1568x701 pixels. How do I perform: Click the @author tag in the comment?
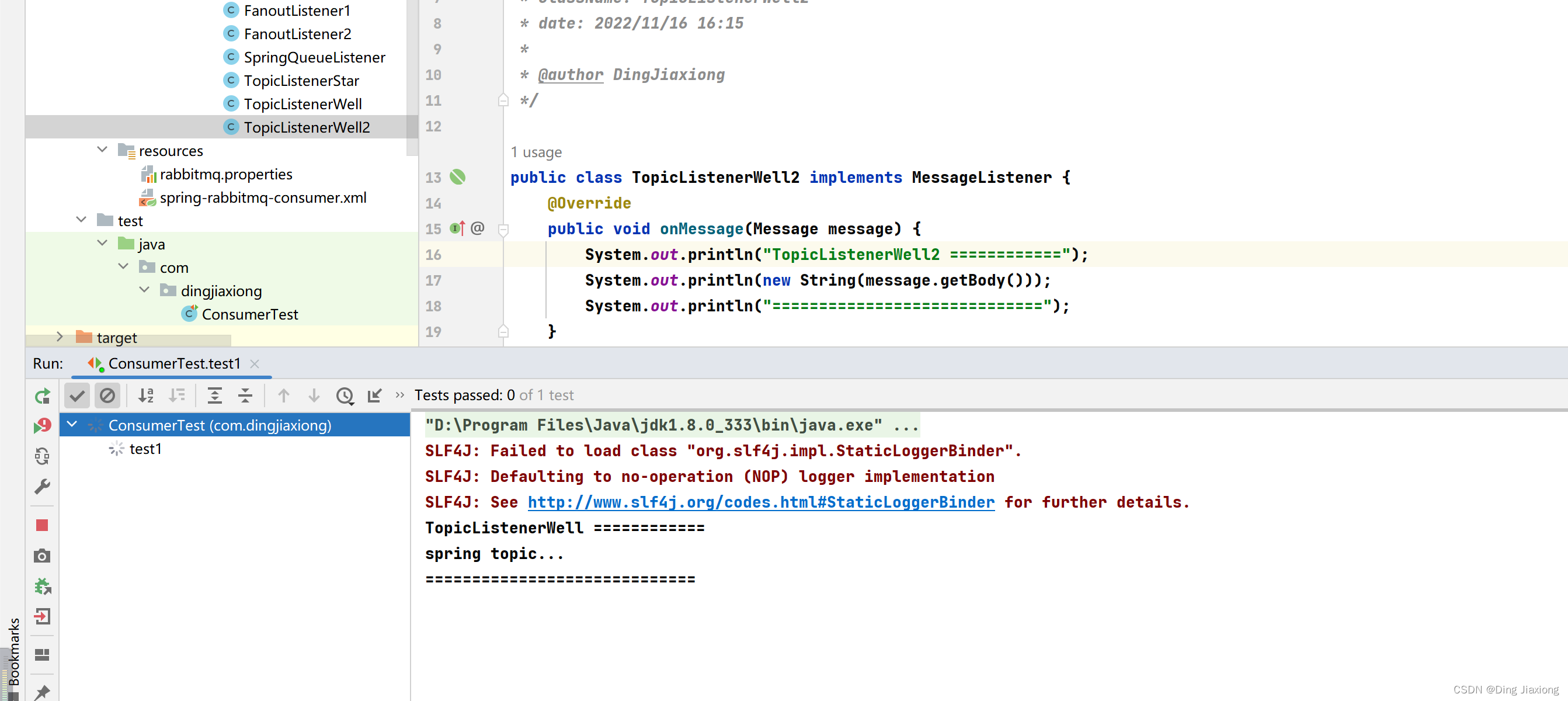coord(571,75)
